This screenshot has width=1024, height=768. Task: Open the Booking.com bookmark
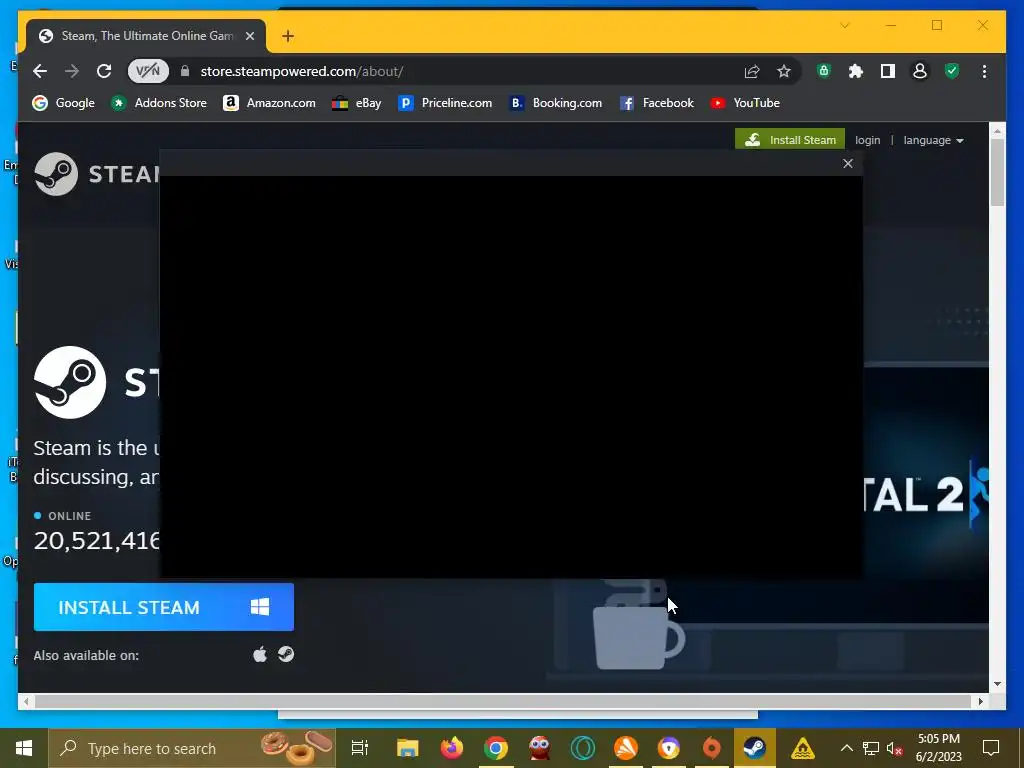(555, 103)
